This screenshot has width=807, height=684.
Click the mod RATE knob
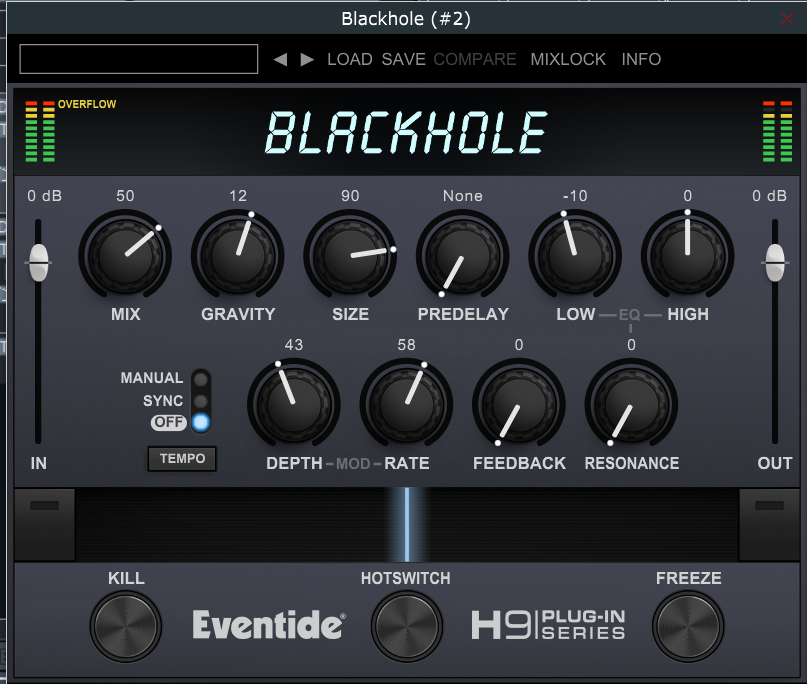(x=407, y=404)
